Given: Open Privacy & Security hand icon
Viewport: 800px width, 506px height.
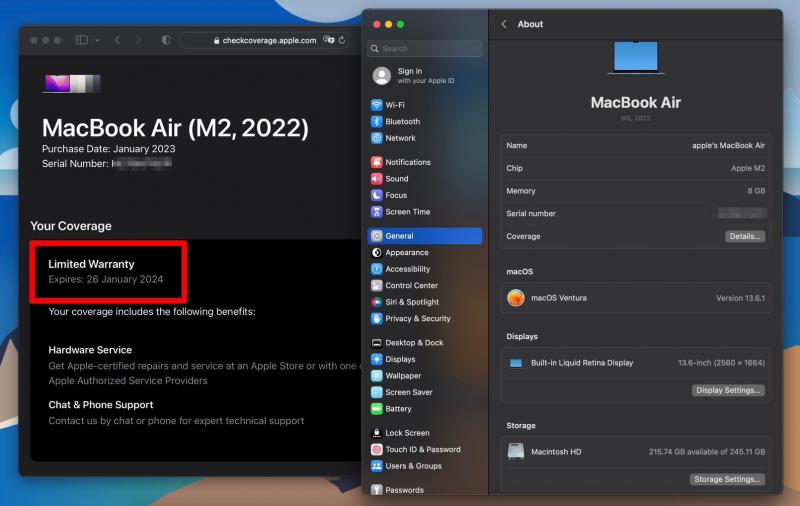Looking at the screenshot, I should [x=377, y=318].
